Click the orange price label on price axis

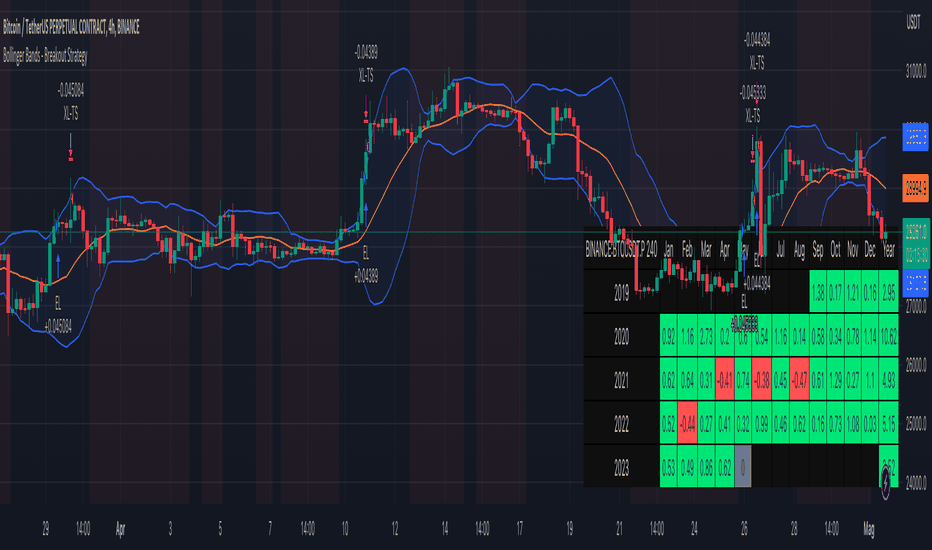pos(915,186)
